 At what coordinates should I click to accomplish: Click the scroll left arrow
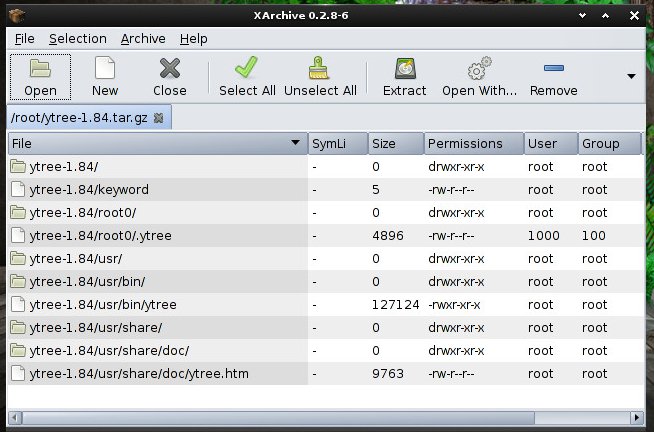[15, 417]
